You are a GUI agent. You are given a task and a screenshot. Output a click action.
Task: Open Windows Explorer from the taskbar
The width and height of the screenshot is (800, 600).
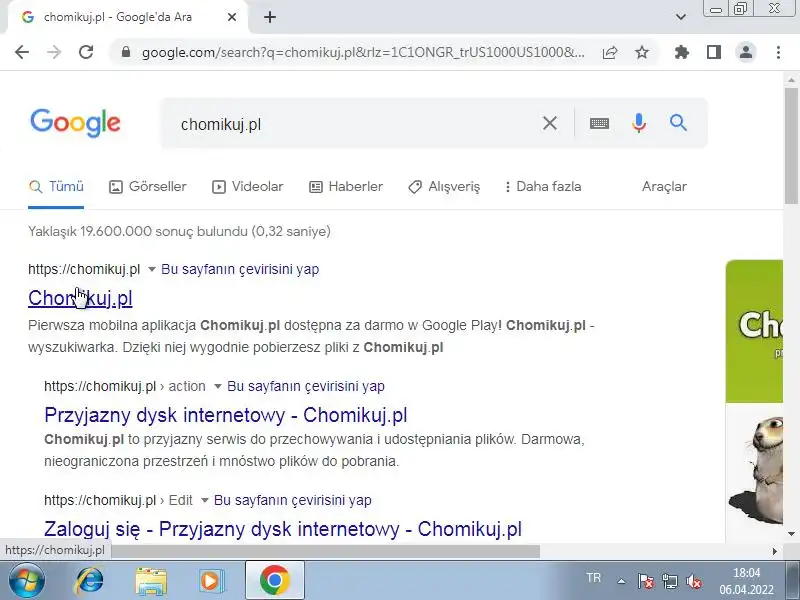tap(151, 581)
